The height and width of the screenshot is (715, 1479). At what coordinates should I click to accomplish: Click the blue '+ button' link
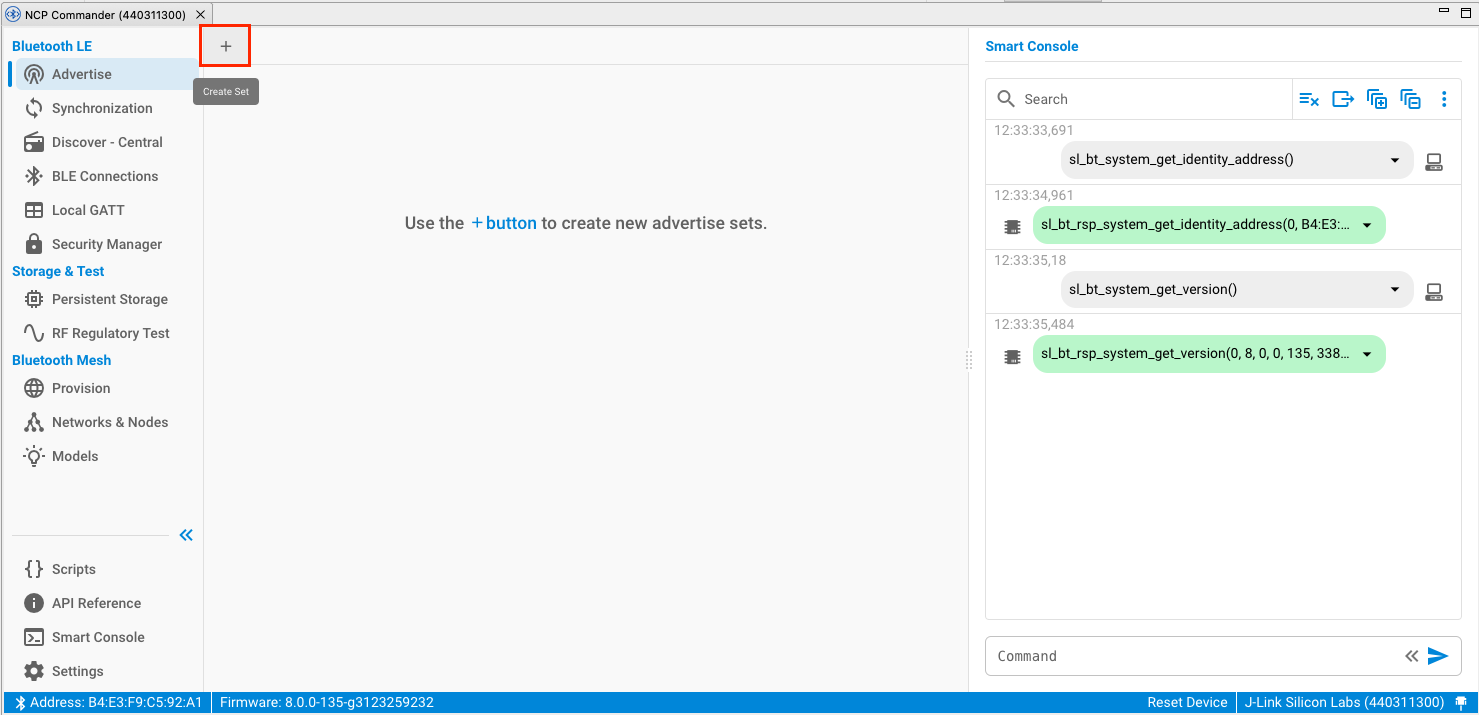504,223
